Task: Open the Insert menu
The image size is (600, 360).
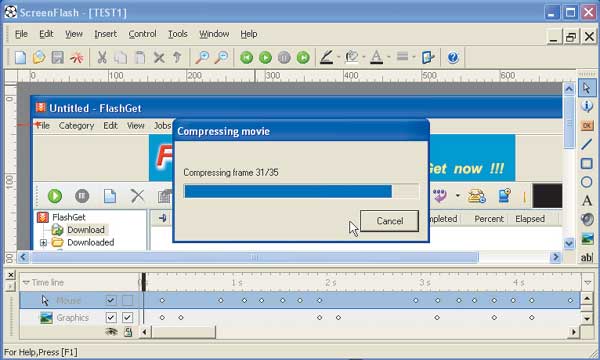Action: click(x=105, y=34)
